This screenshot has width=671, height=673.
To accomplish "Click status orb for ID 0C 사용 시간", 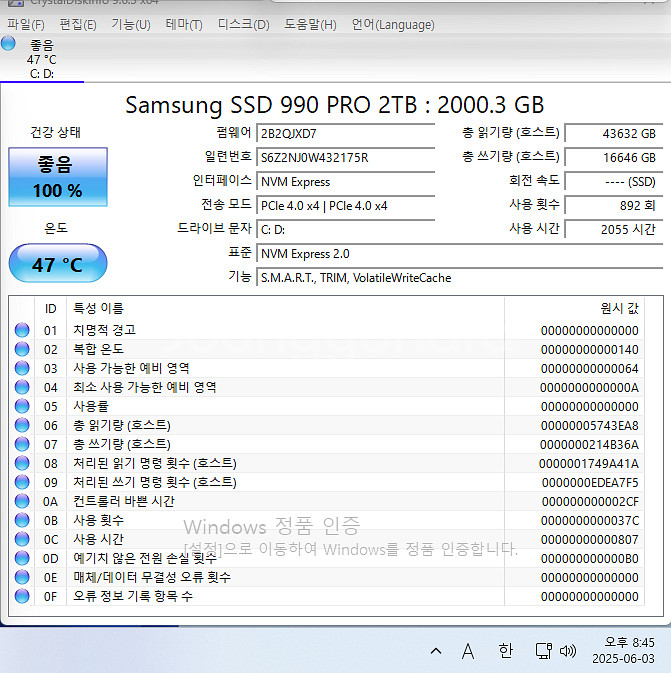I will coord(22,539).
